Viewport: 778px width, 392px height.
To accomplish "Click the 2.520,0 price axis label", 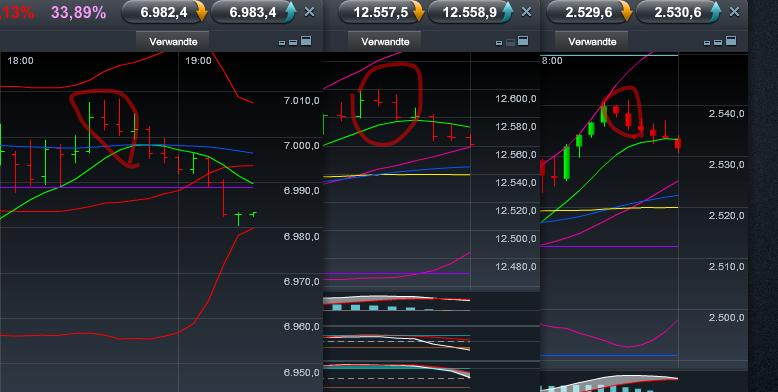I will [x=726, y=215].
